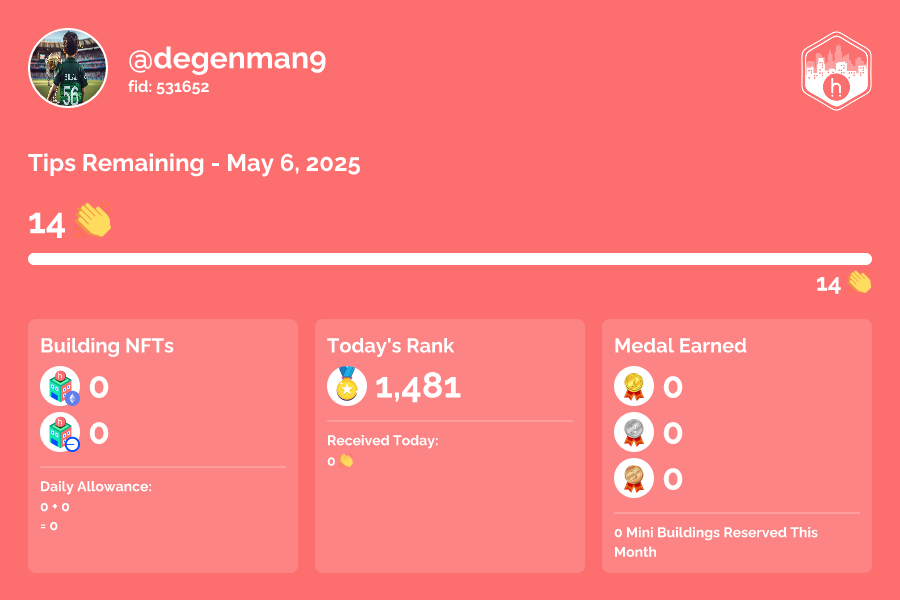
Task: Click the Ethereum building NFT icon
Action: point(60,386)
